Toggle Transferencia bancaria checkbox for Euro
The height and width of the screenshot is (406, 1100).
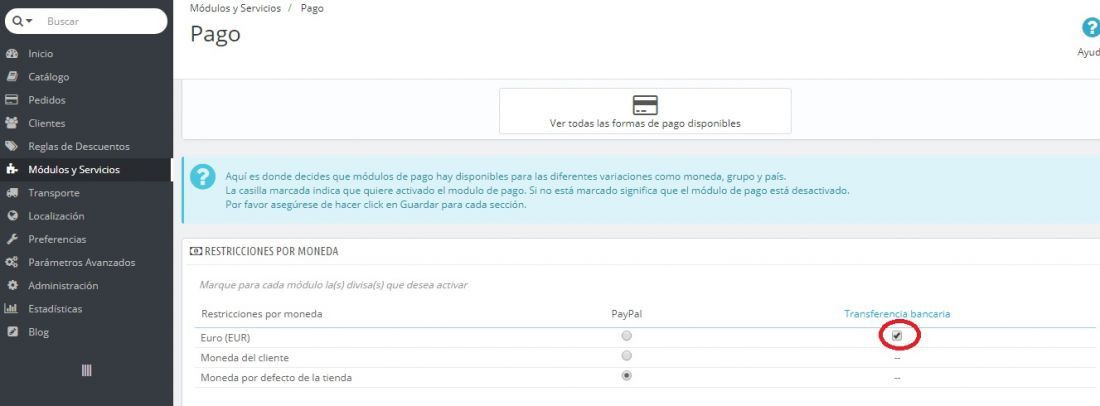point(897,336)
